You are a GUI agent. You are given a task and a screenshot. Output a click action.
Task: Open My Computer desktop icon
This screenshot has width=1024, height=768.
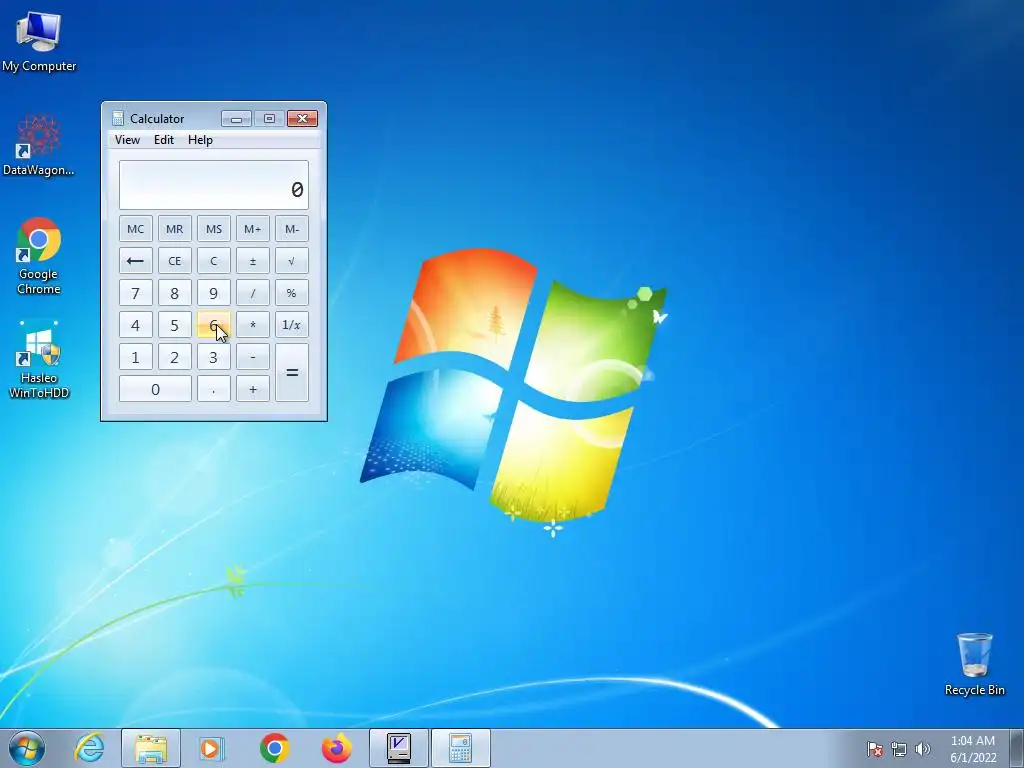39,42
